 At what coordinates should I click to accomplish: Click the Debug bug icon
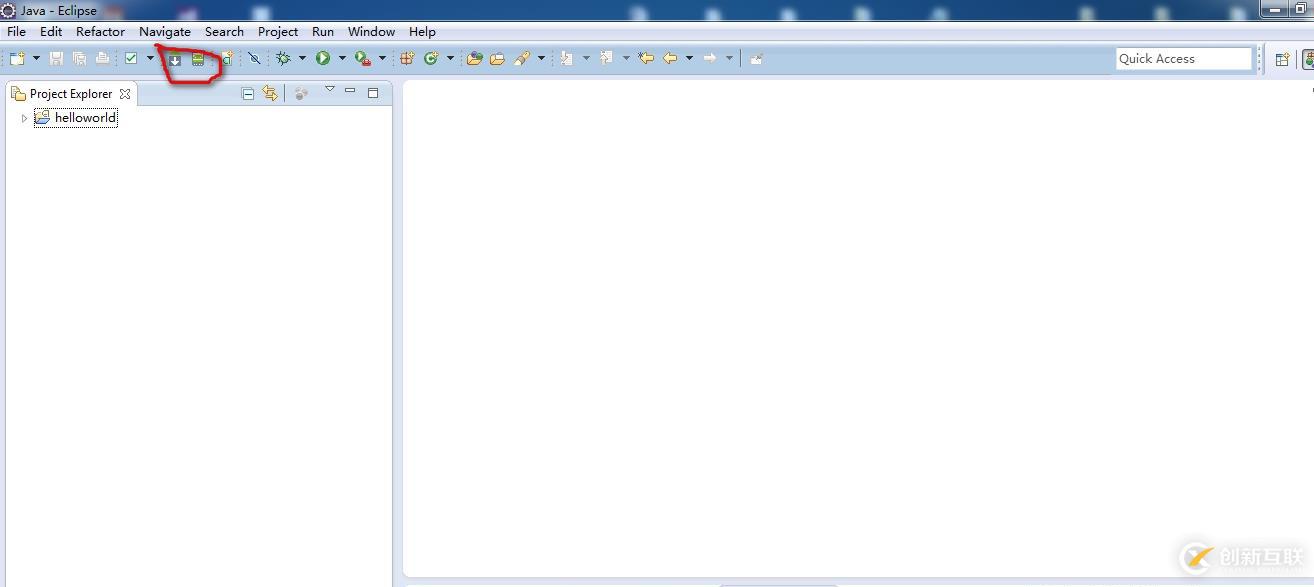coord(284,59)
